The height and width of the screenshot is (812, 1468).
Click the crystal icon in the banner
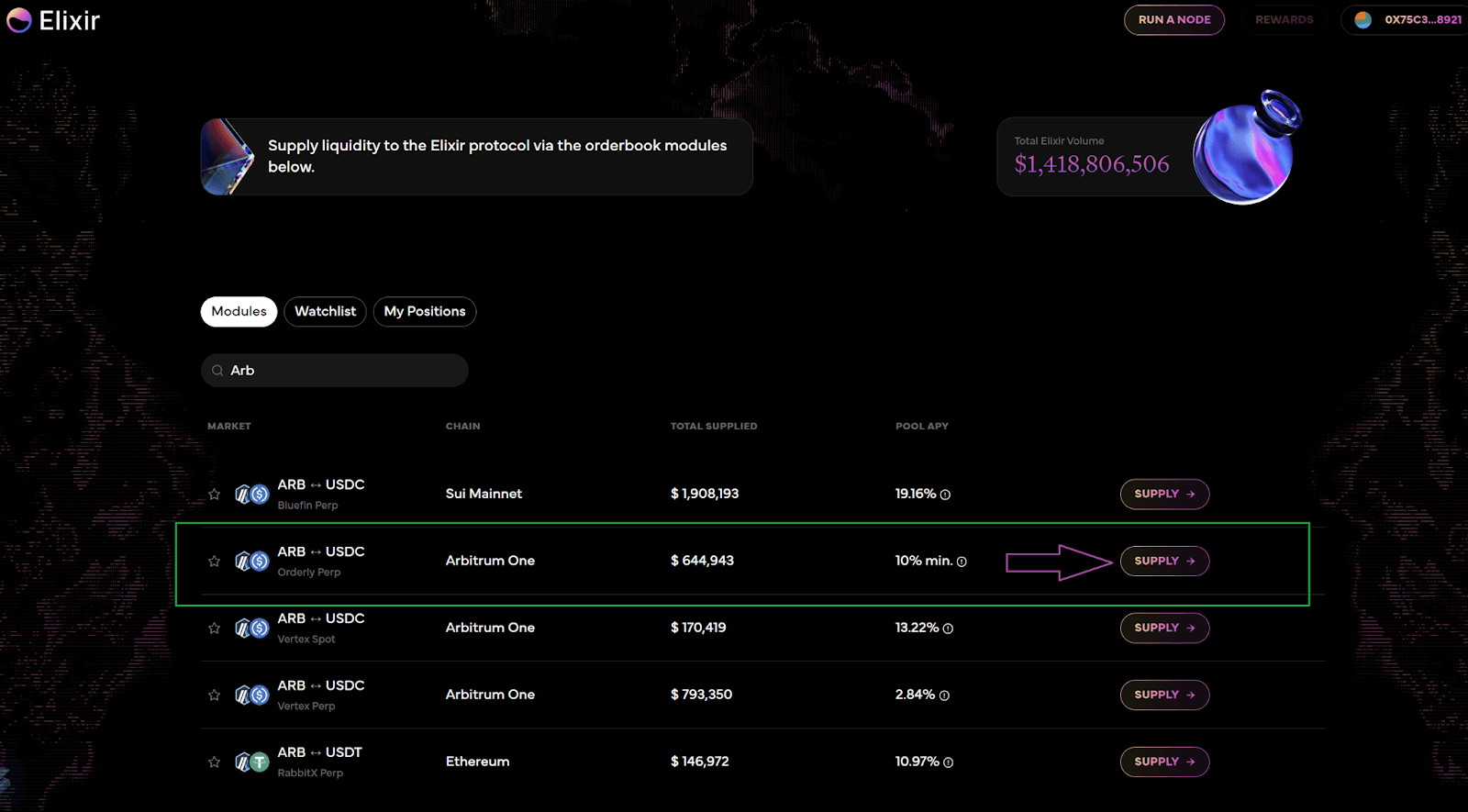click(x=228, y=157)
